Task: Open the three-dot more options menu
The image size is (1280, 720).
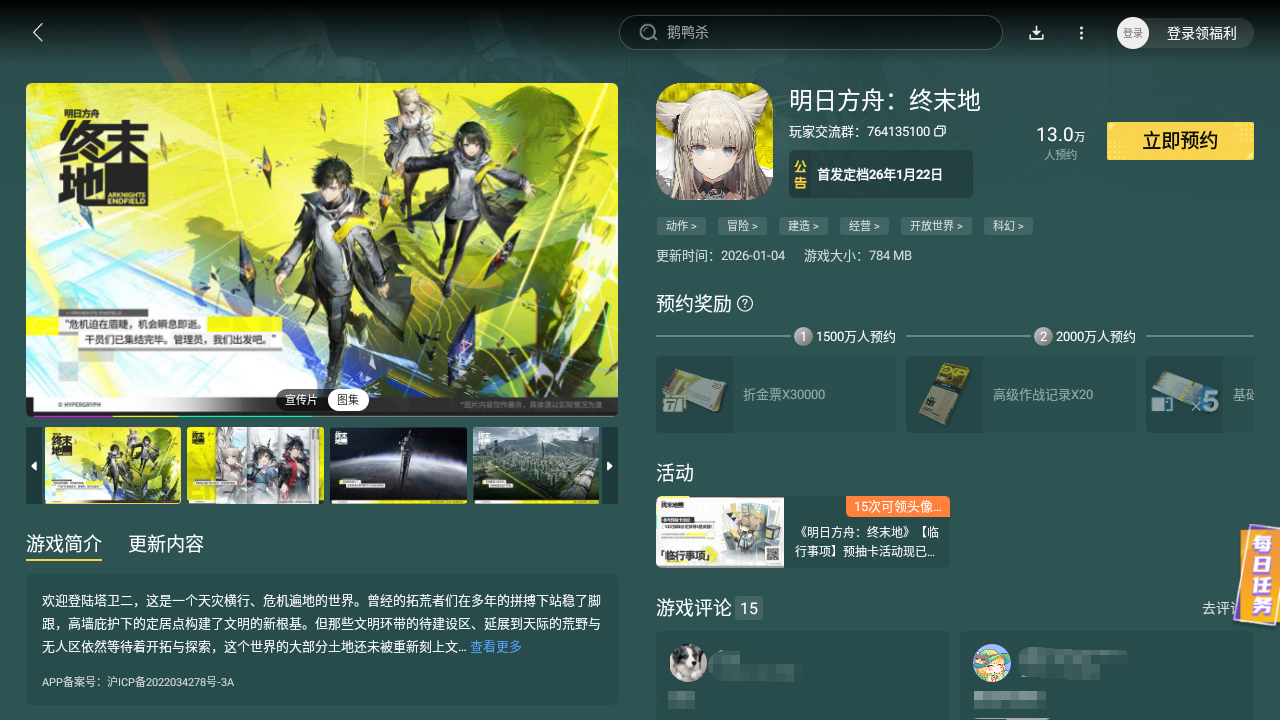Action: click(1081, 33)
